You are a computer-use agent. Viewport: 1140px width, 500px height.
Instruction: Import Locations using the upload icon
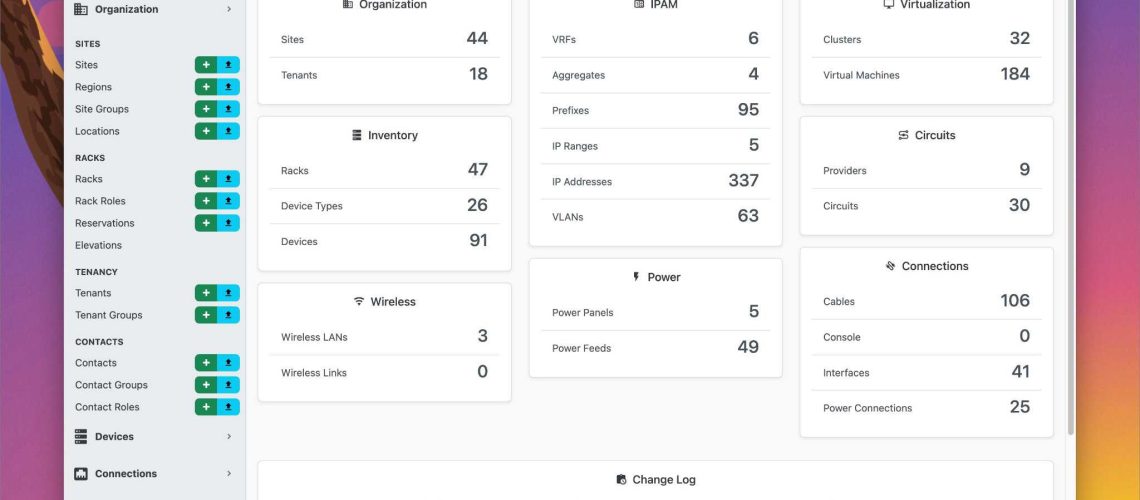(229, 131)
